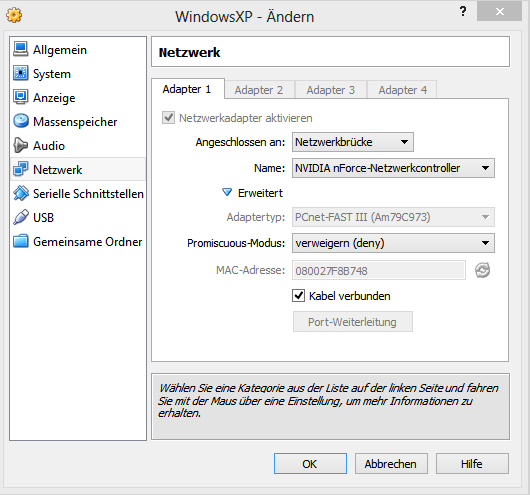
Task: Open the Adaptertyp dropdown
Action: pyautogui.click(x=393, y=217)
